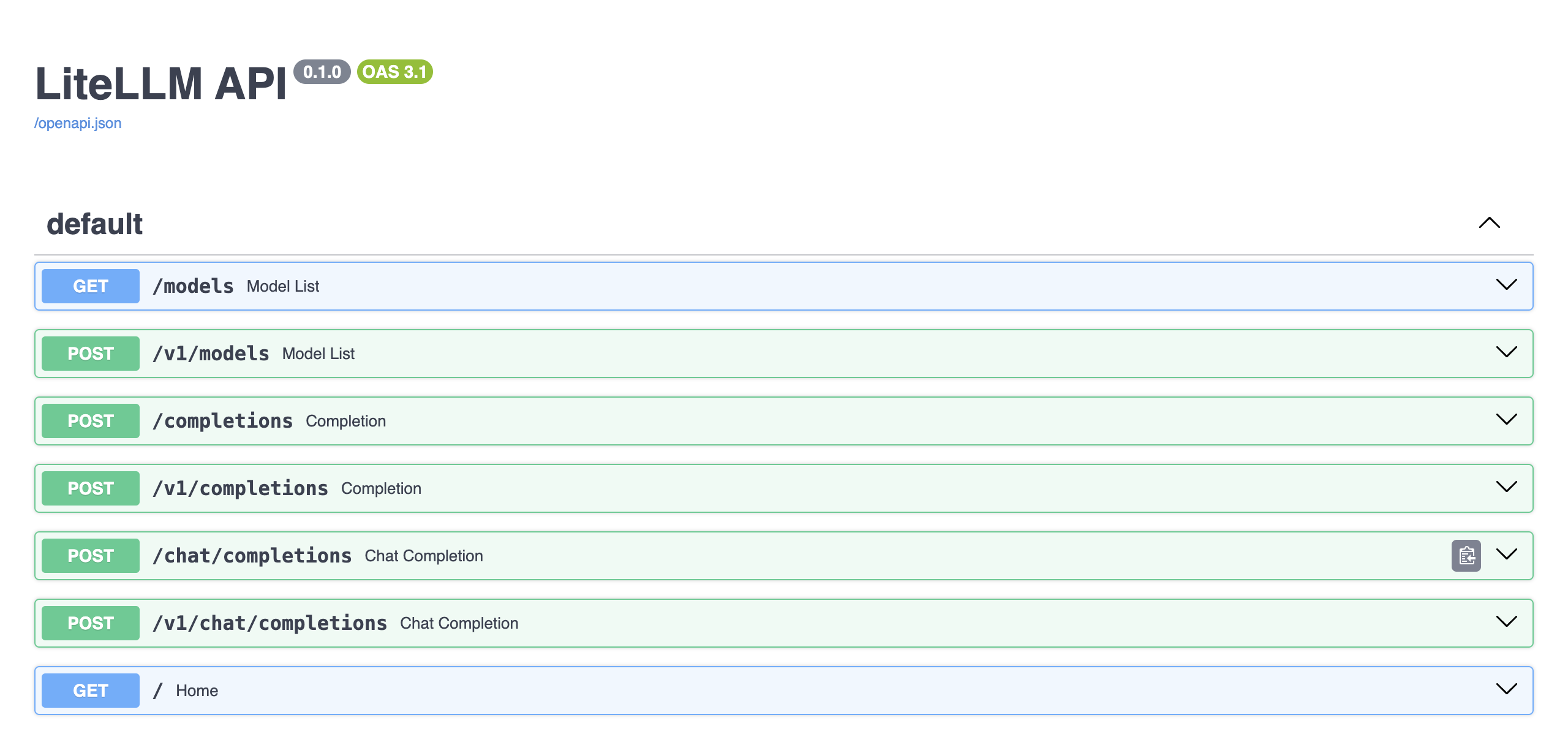
Task: Click the GET badge for Home endpoint
Action: (91, 691)
